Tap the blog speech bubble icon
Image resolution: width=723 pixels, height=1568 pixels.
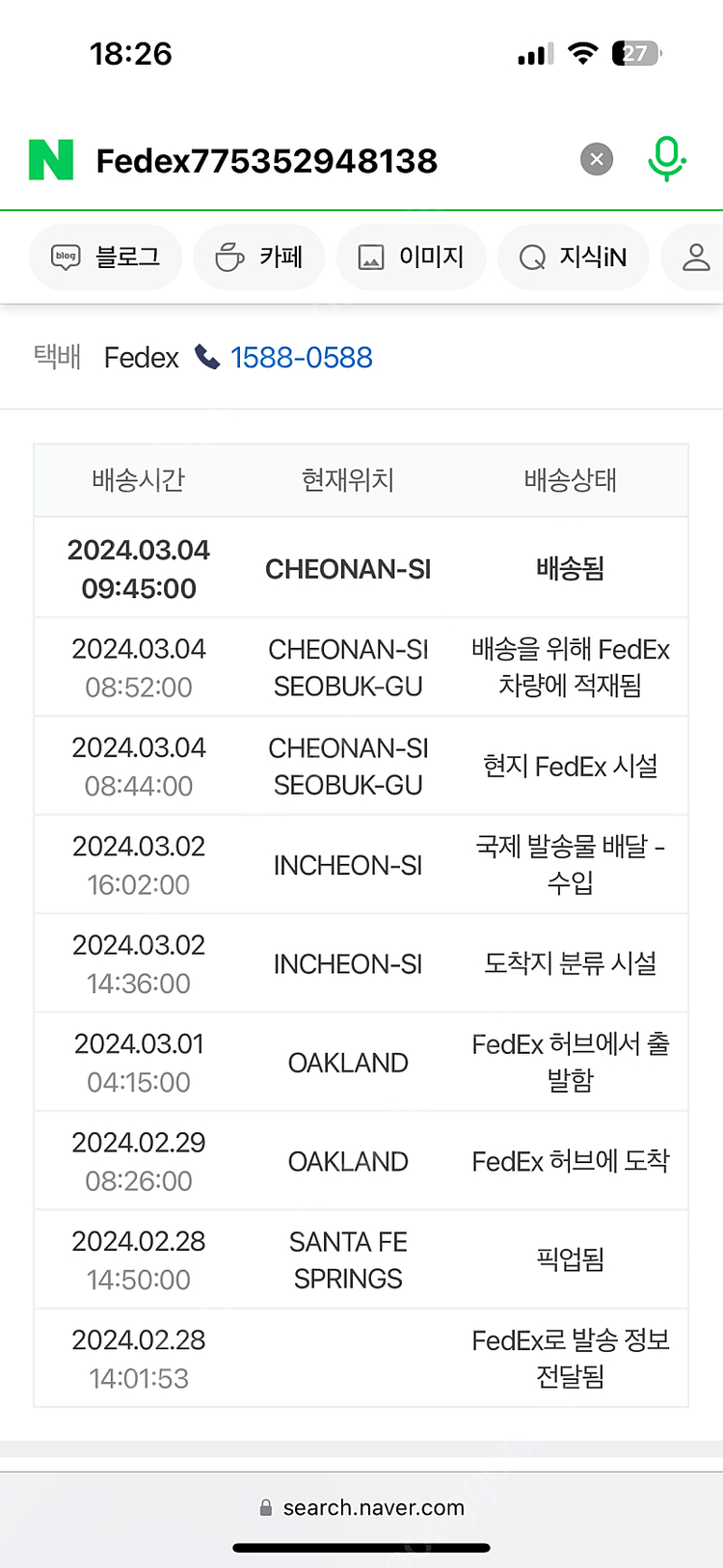click(67, 257)
